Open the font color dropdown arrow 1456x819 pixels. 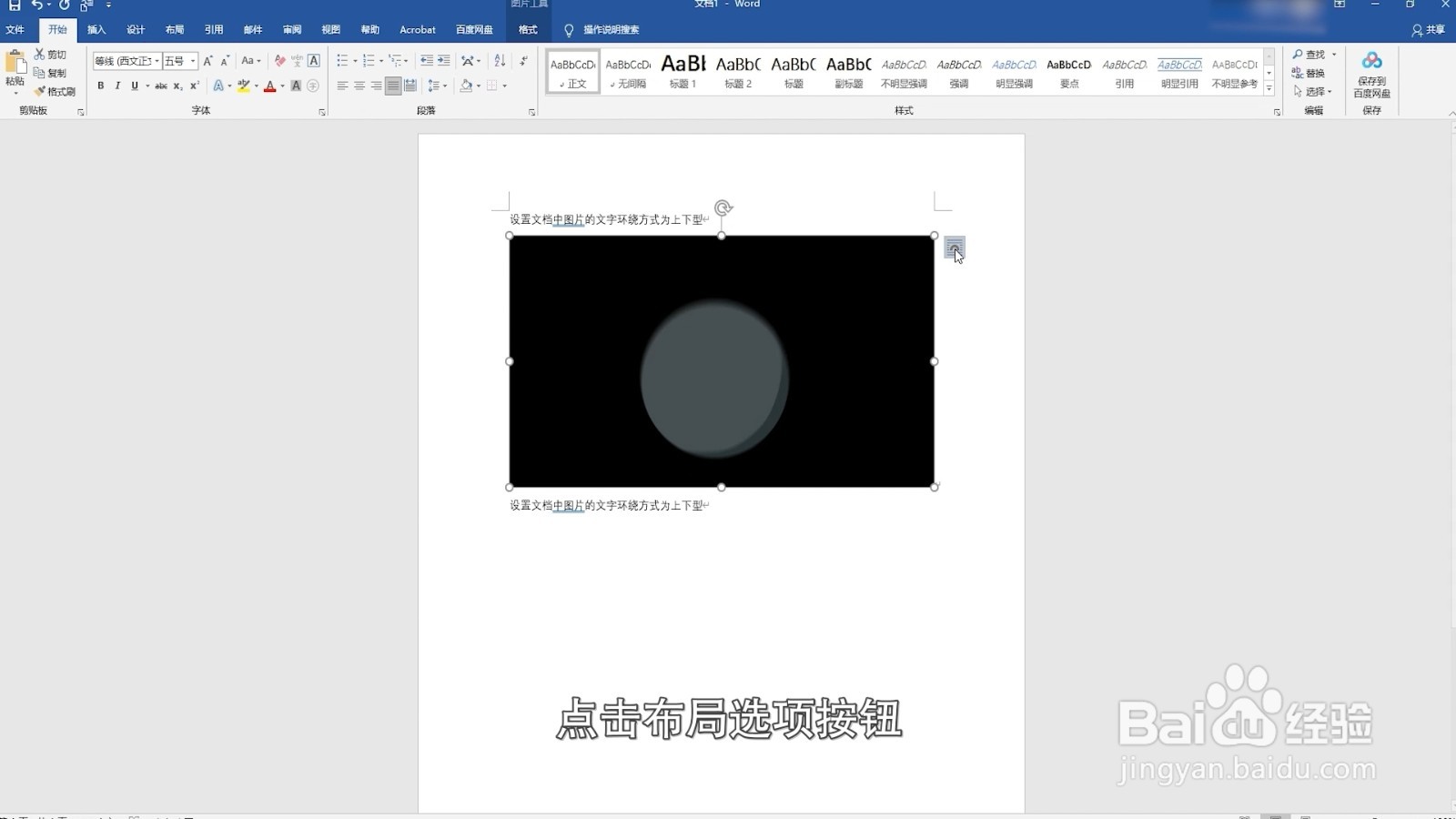tap(280, 86)
